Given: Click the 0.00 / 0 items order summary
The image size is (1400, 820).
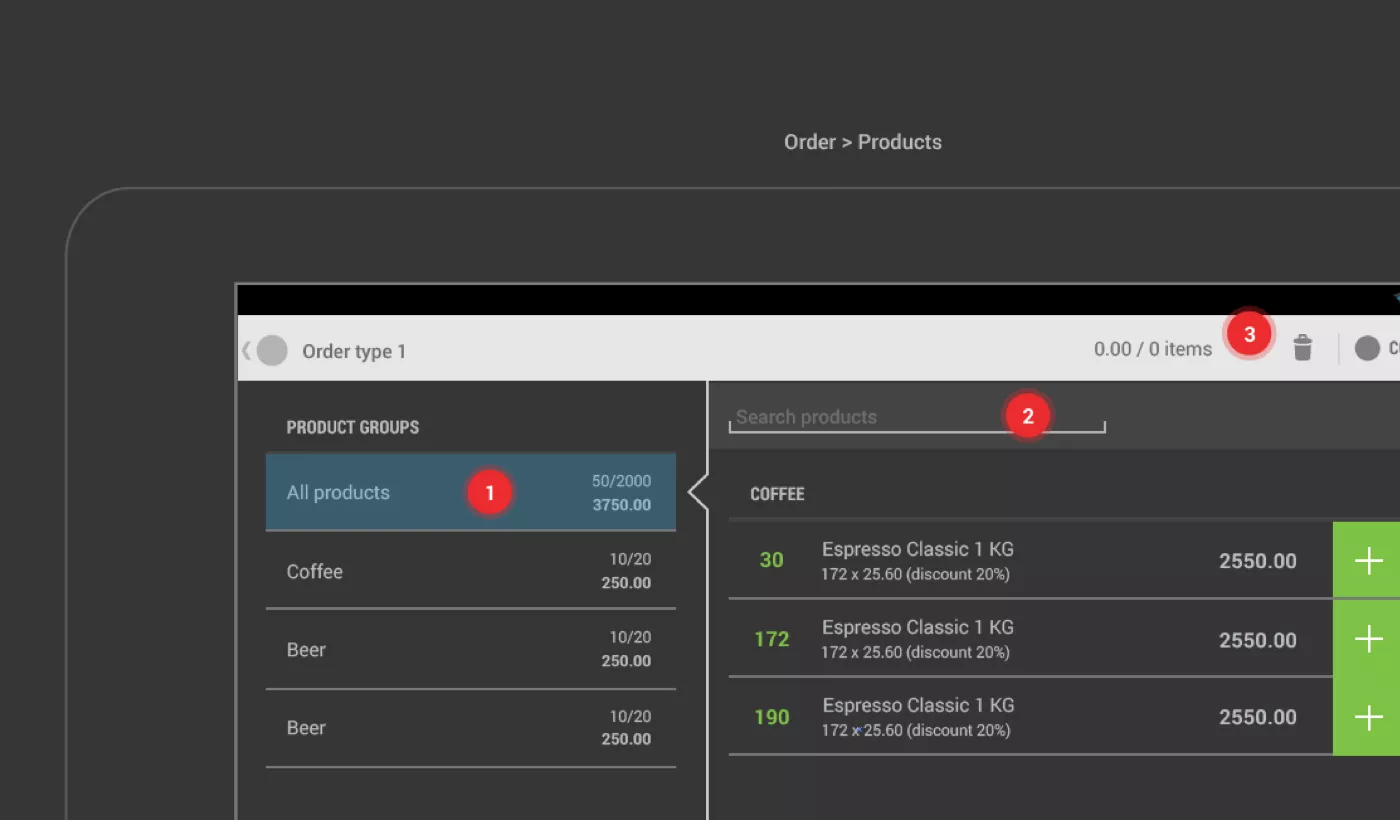Looking at the screenshot, I should [1152, 349].
